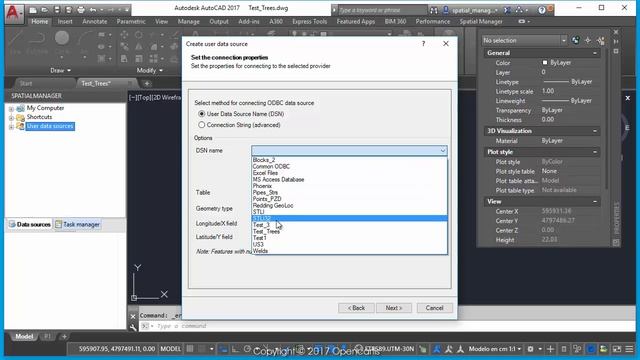Click the plus icon to add new layout
This screenshot has height=360, width=640.
coord(64,337)
